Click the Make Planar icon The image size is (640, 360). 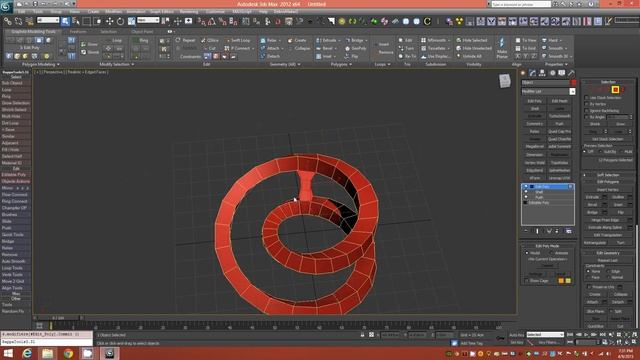(x=502, y=48)
